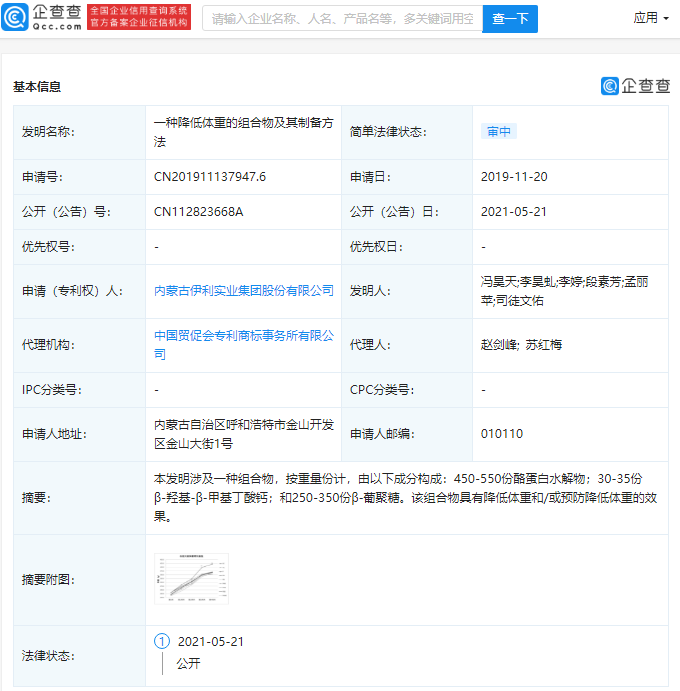Click the 优先权号 label
Image resolution: width=680 pixels, height=691 pixels.
(48, 247)
